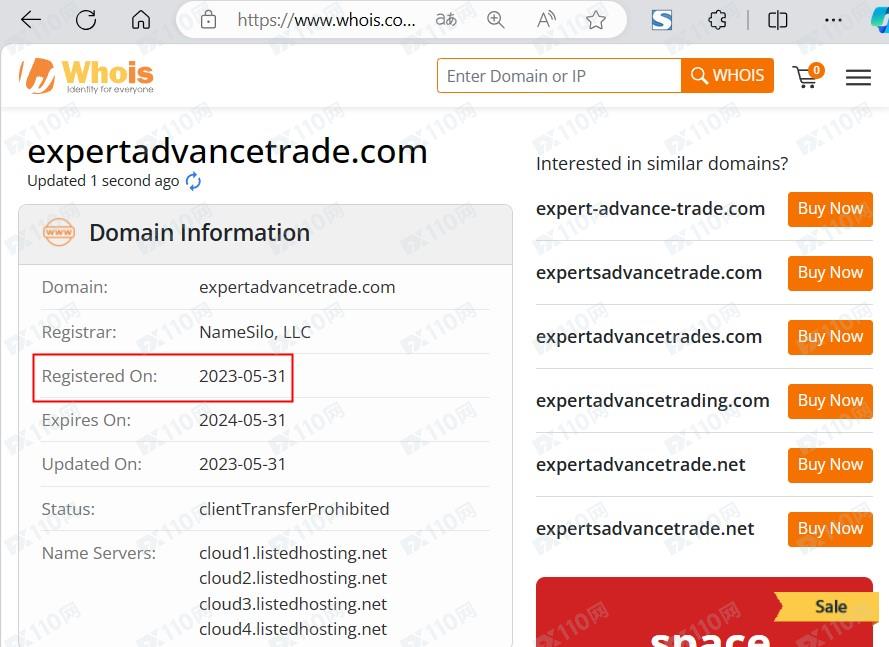
Task: Open the hamburger menu on Whois site
Action: pos(858,77)
